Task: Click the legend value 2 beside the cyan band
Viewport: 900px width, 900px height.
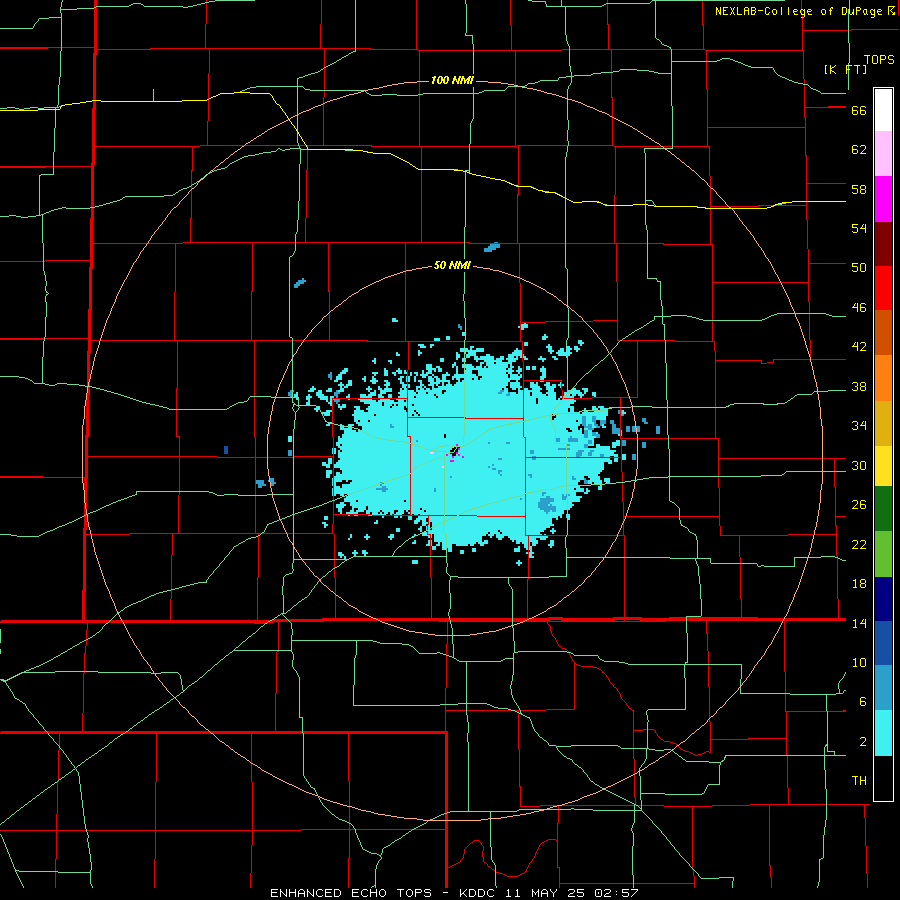Action: click(x=863, y=742)
